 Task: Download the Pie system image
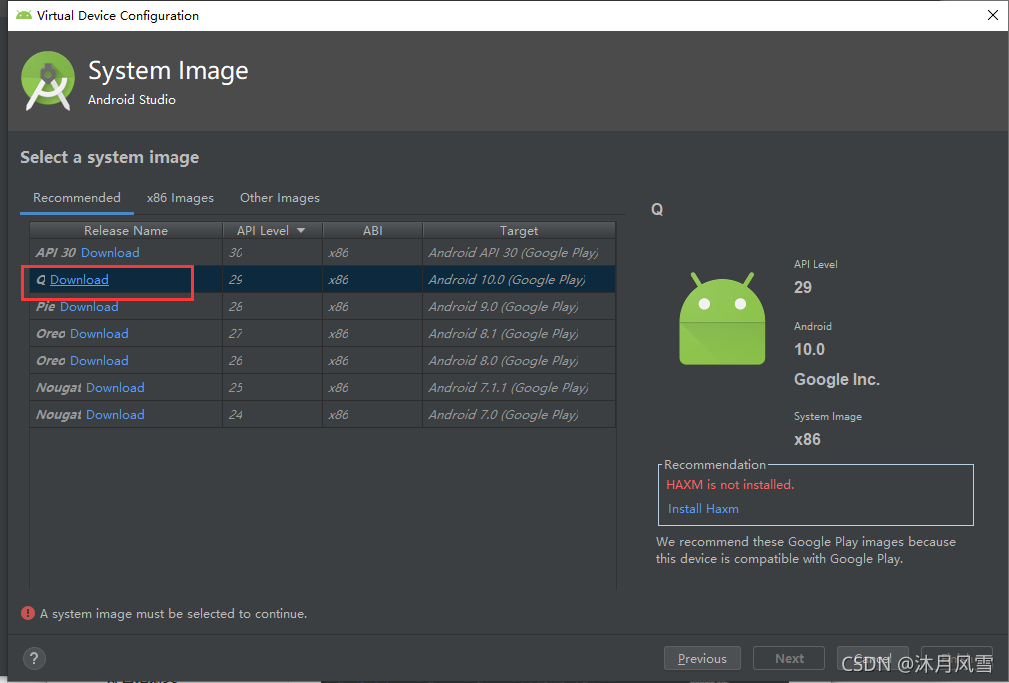(x=89, y=306)
